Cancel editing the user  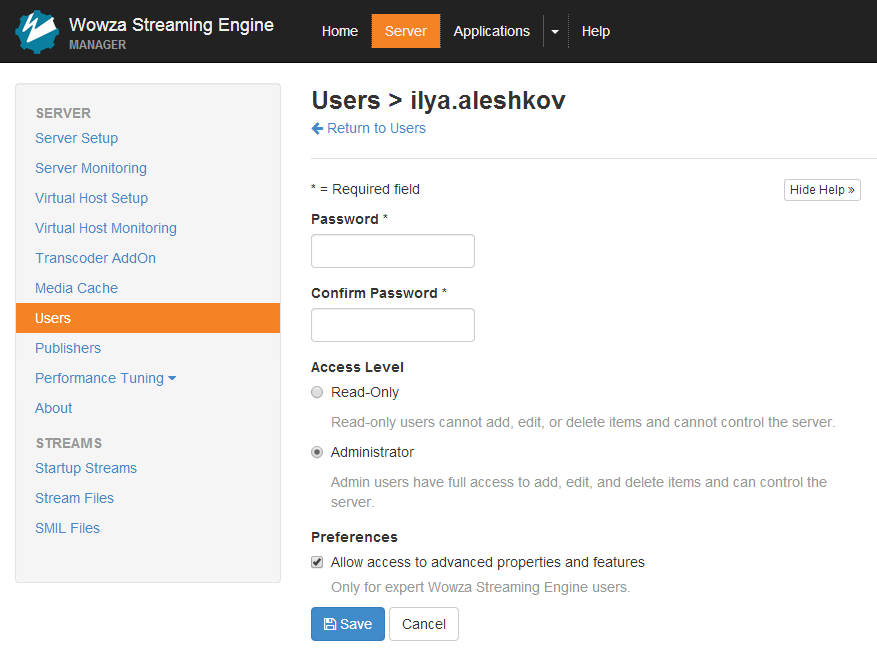(423, 624)
